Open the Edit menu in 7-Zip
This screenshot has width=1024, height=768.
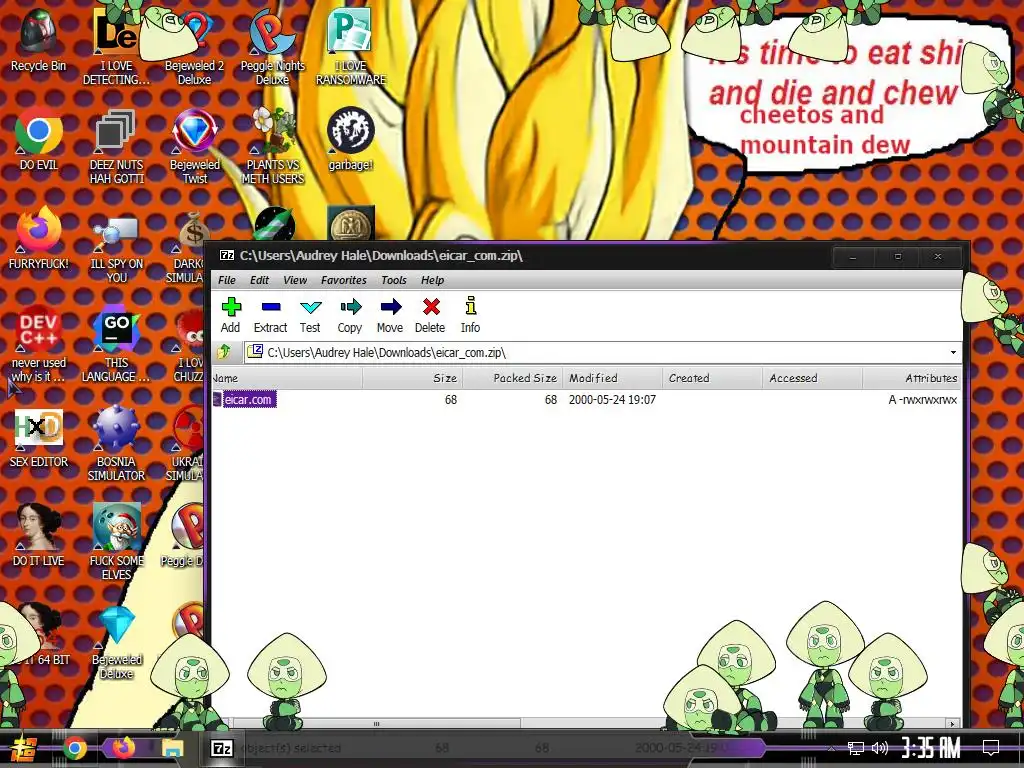point(259,280)
